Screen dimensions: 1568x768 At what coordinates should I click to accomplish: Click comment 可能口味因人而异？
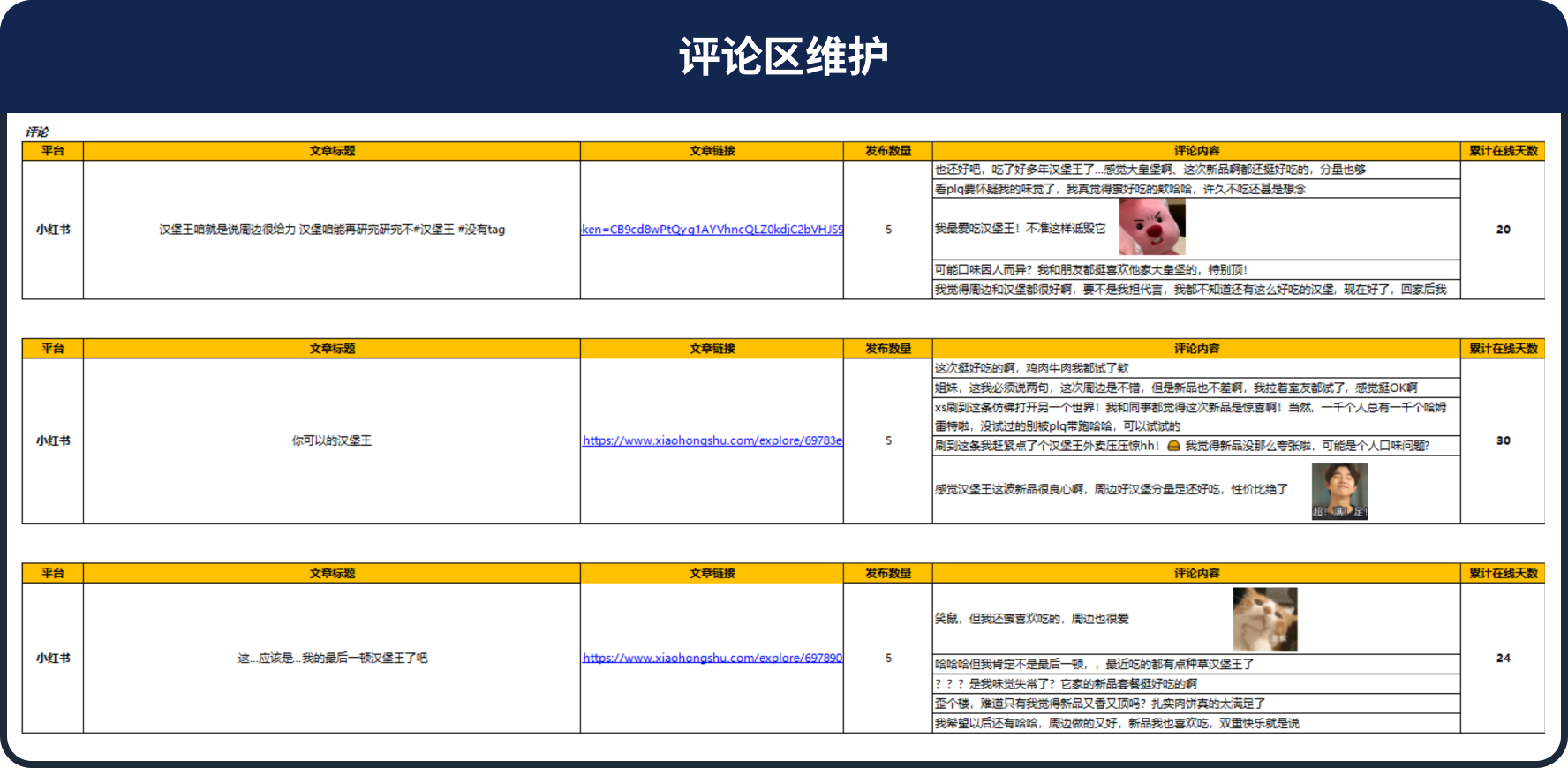[1091, 270]
